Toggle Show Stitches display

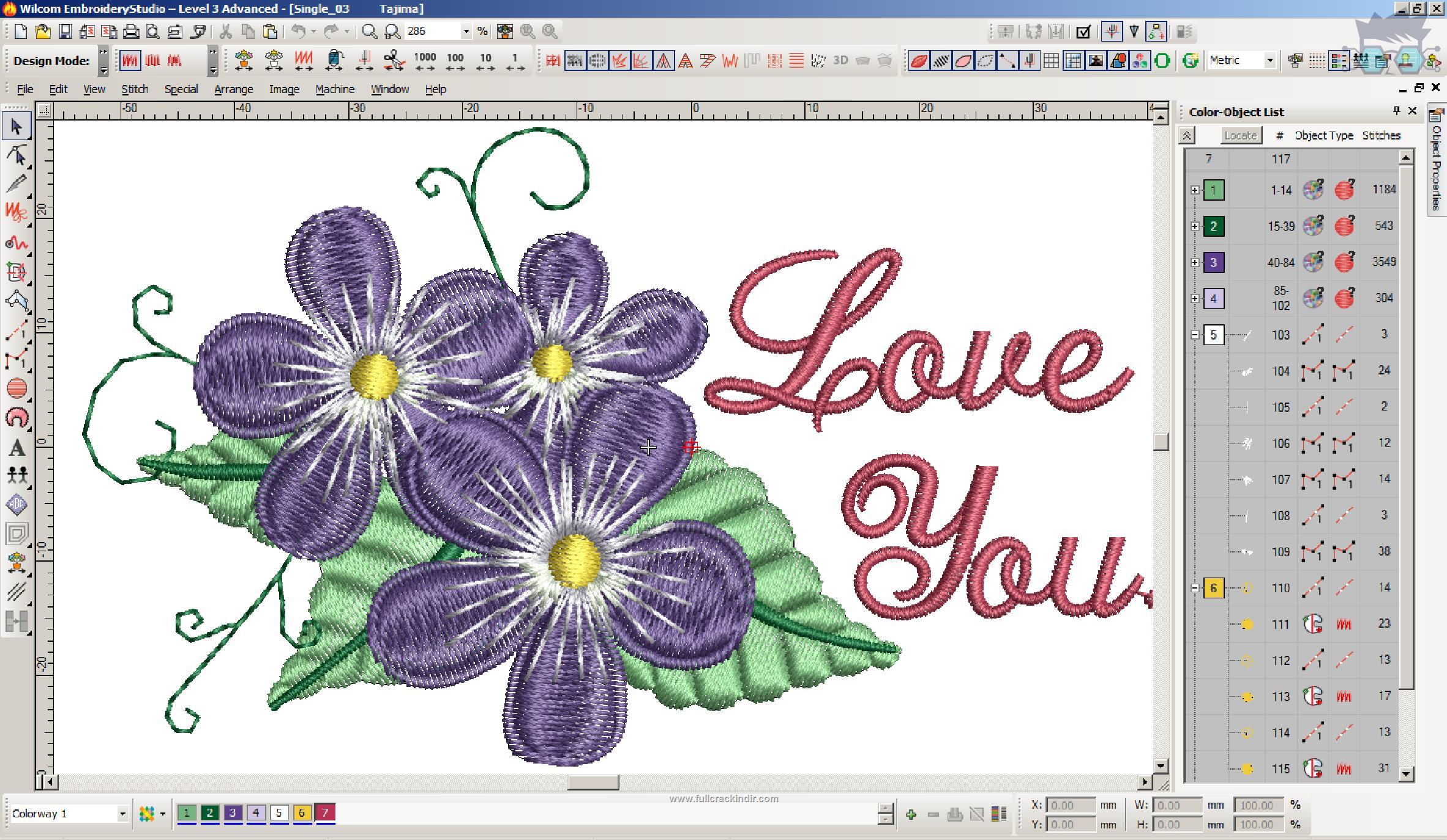941,61
